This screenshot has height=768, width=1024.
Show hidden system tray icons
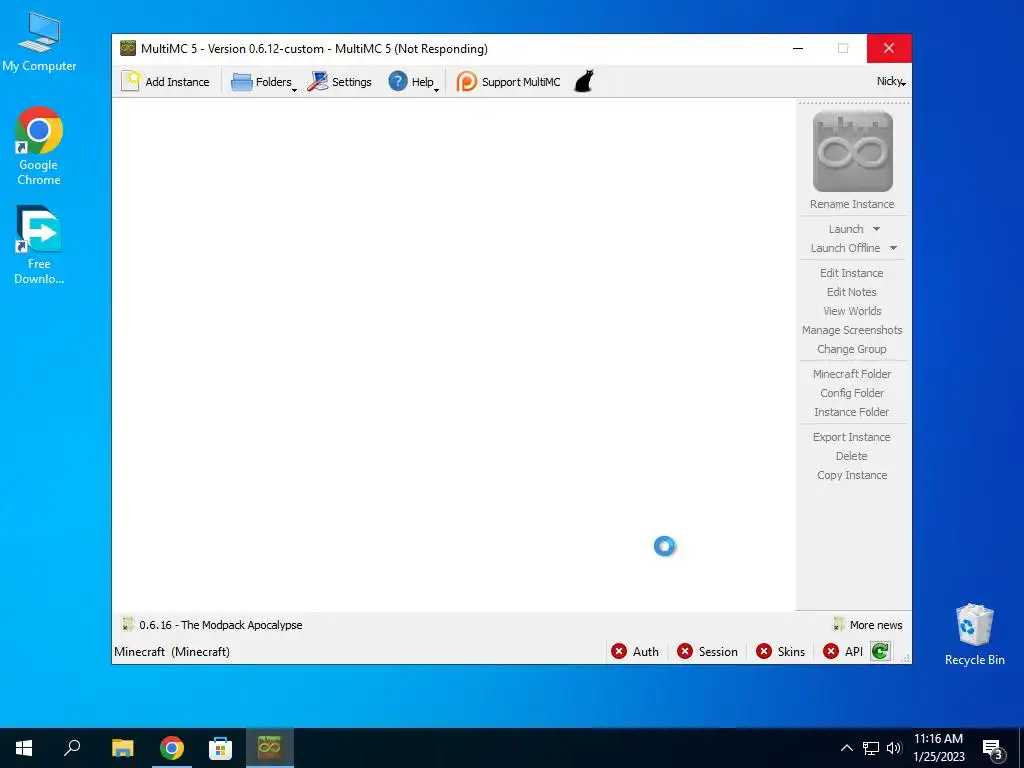point(846,748)
